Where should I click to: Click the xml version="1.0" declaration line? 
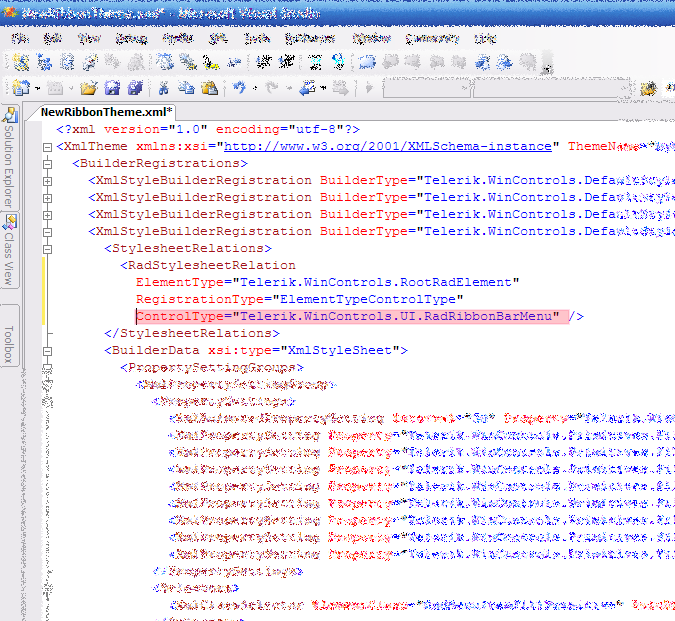point(208,129)
